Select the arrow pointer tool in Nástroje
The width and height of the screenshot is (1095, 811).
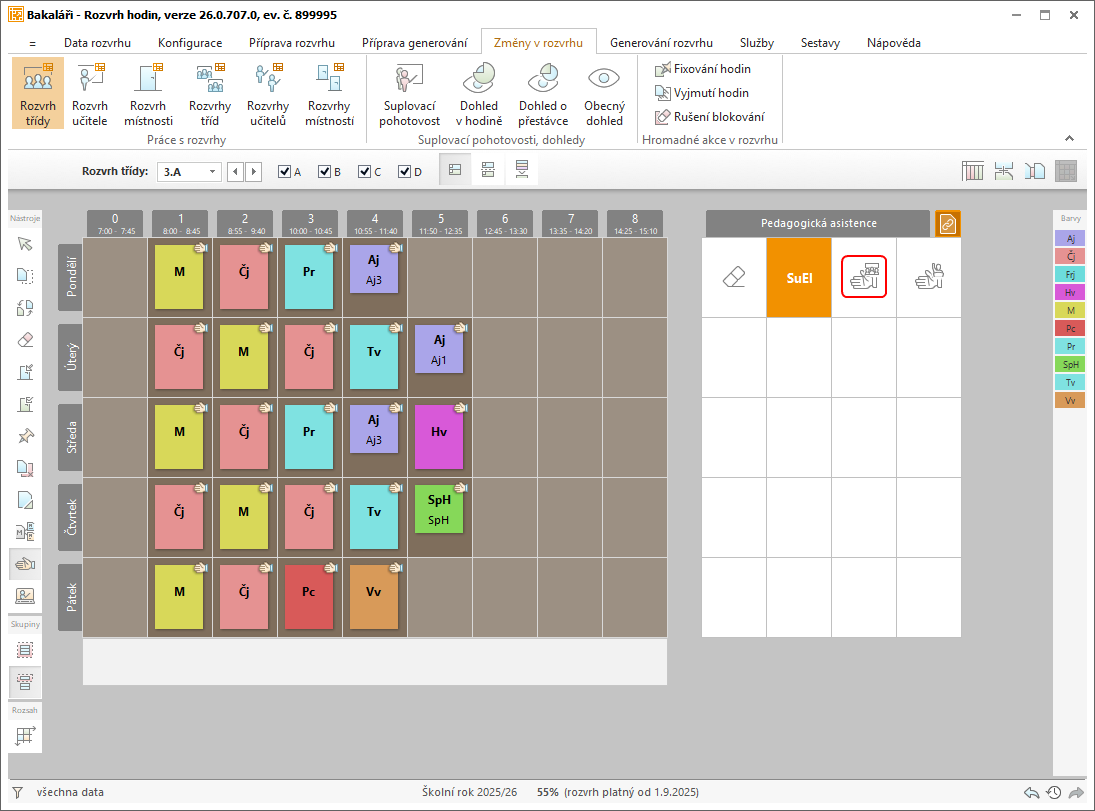click(25, 244)
